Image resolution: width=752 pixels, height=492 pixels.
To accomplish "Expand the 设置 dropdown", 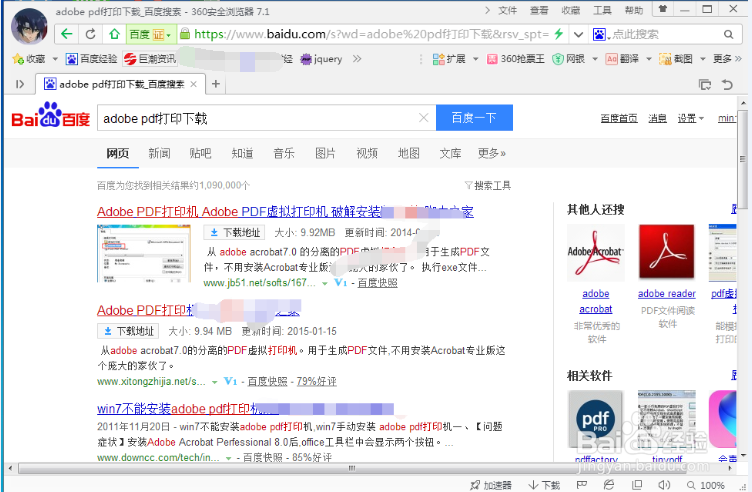I will coord(690,118).
